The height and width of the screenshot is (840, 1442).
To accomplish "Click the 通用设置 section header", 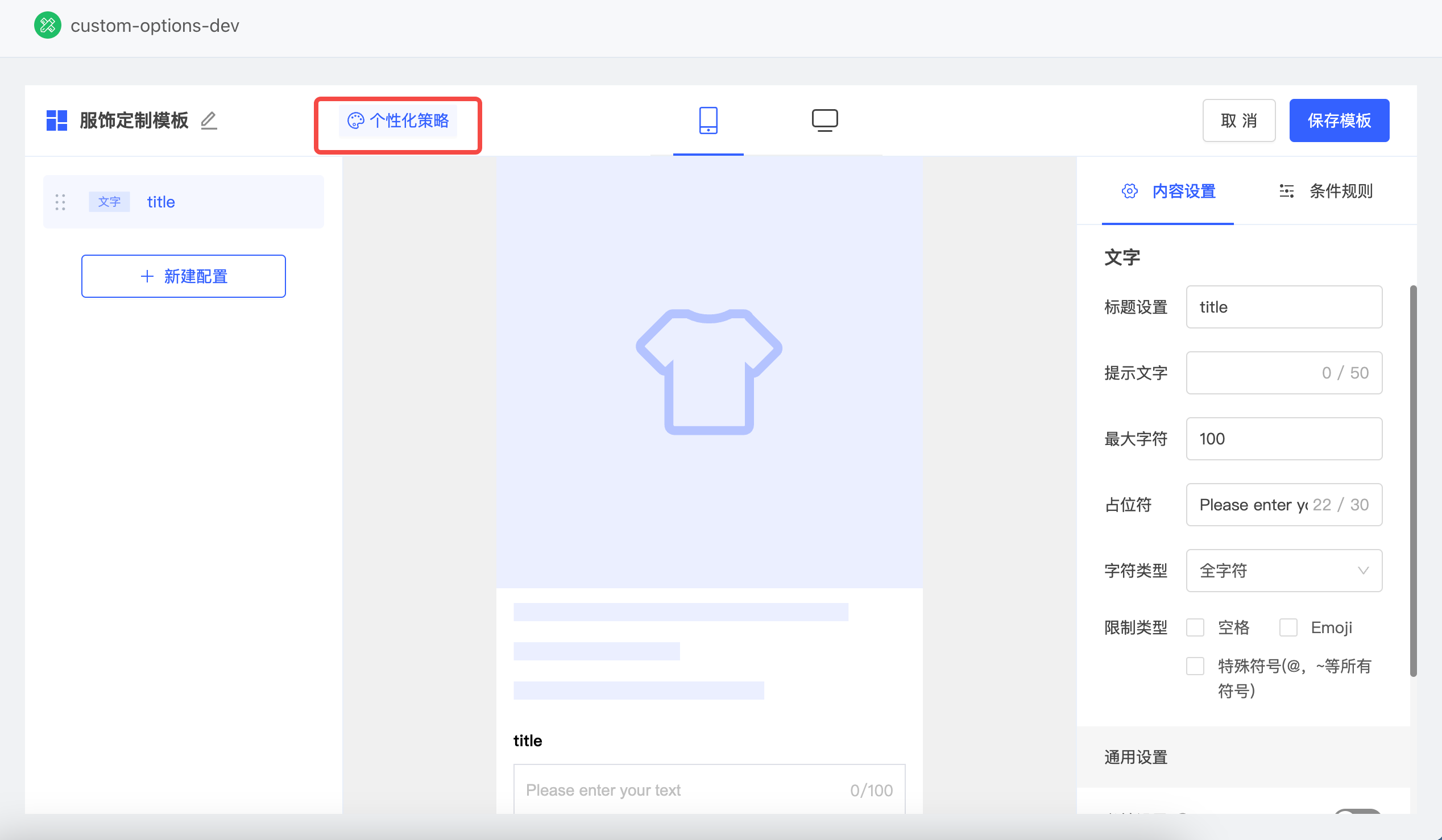I will (x=1243, y=757).
